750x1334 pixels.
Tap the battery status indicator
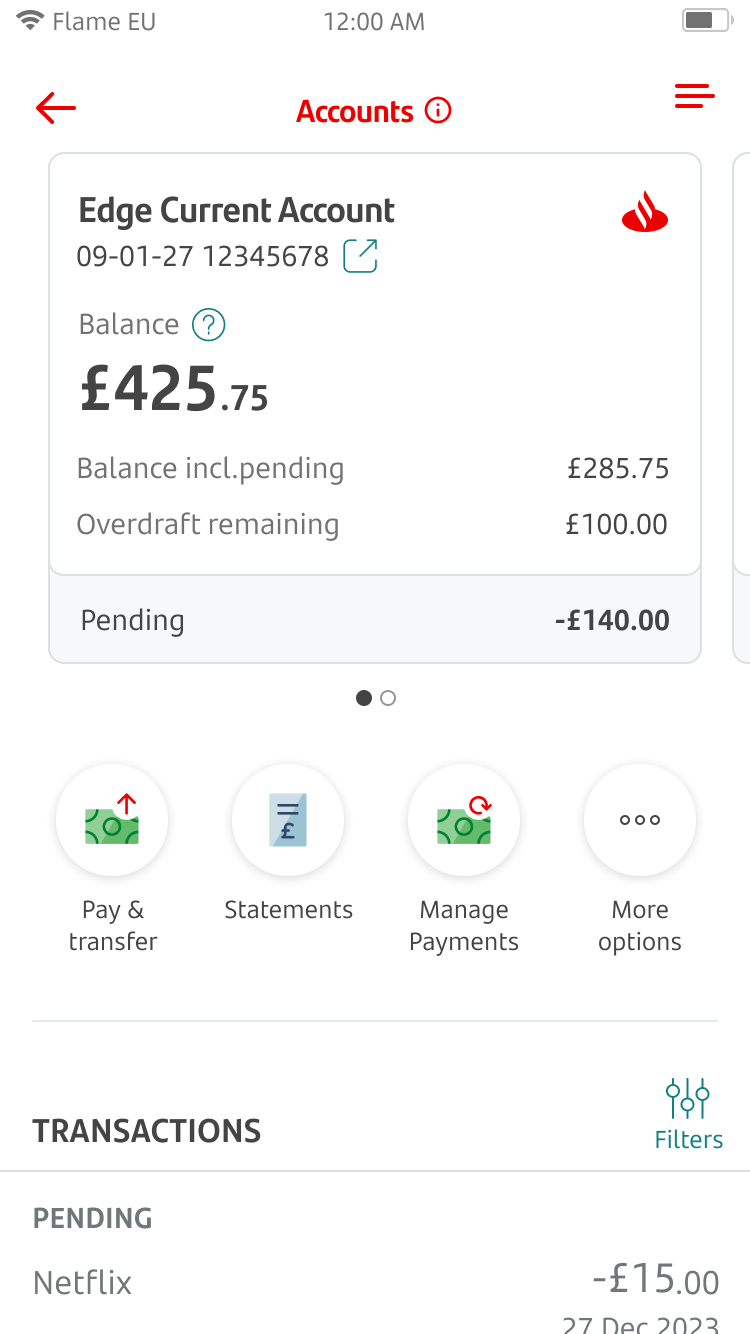pyautogui.click(x=708, y=20)
